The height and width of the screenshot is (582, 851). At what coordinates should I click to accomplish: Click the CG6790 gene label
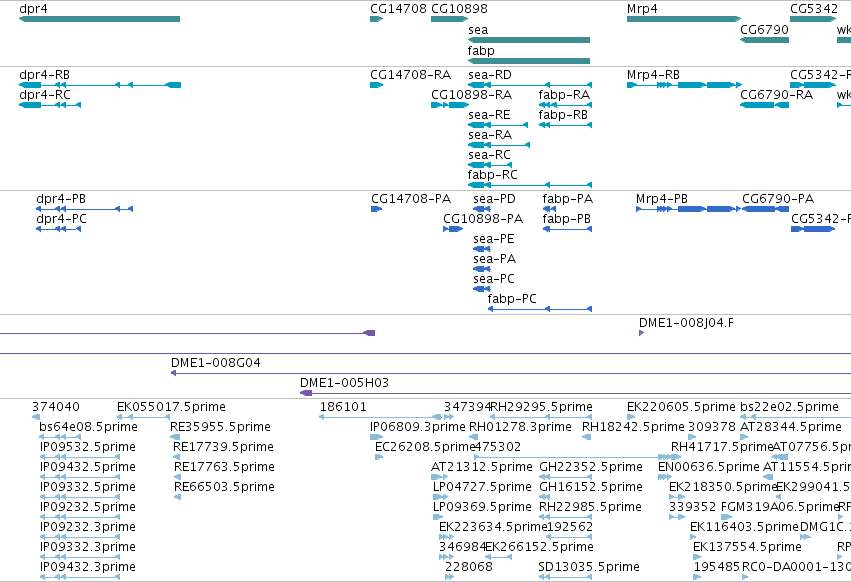pyautogui.click(x=764, y=29)
